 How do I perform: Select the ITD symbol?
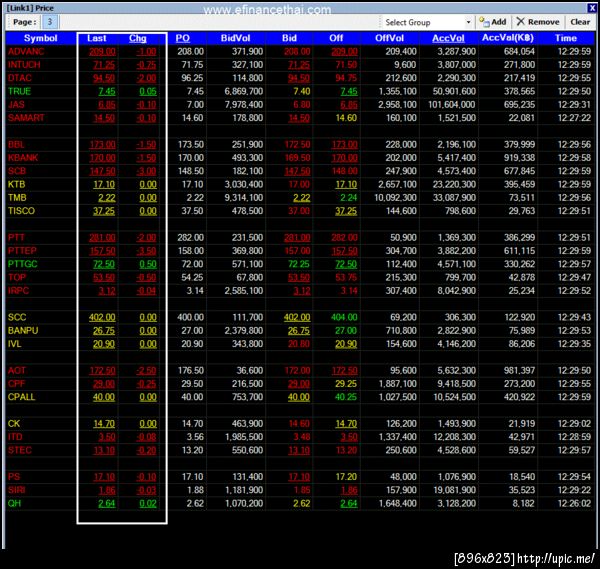pos(15,437)
